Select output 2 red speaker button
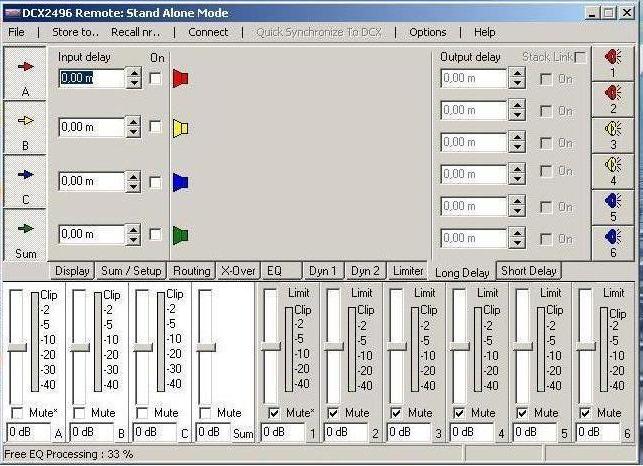The width and height of the screenshot is (643, 466). point(613,100)
